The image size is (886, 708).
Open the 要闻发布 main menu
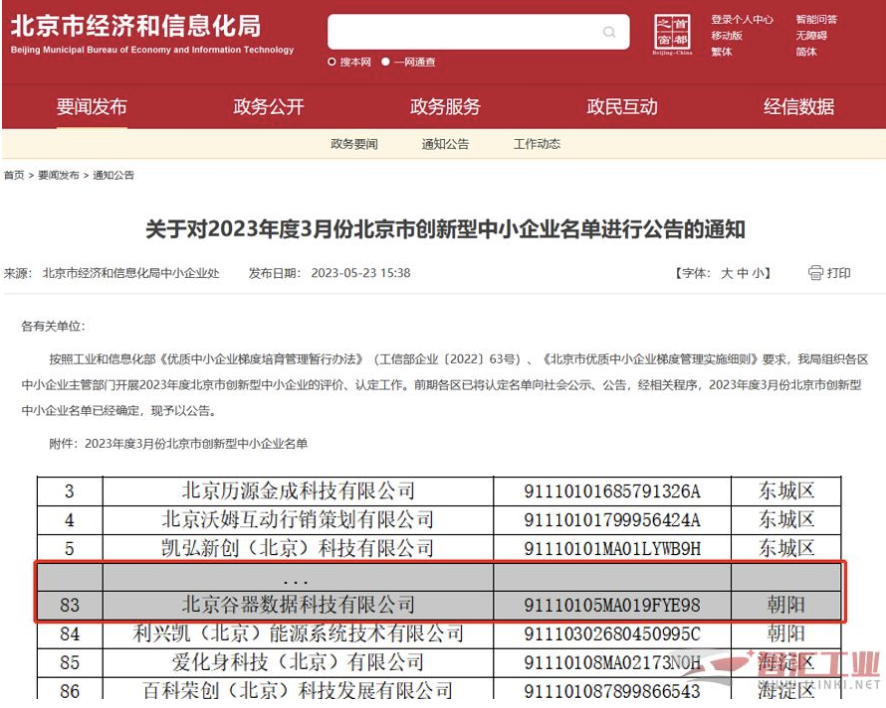pos(92,107)
